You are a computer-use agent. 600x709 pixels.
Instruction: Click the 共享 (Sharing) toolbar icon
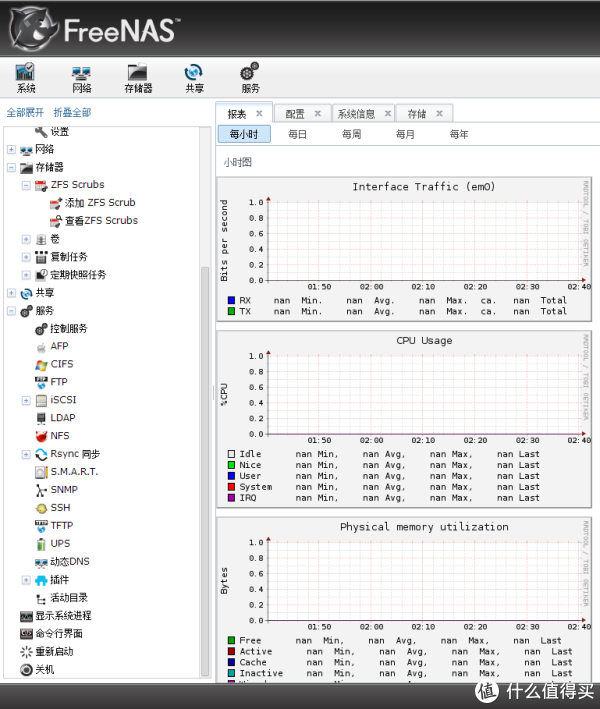(x=194, y=77)
